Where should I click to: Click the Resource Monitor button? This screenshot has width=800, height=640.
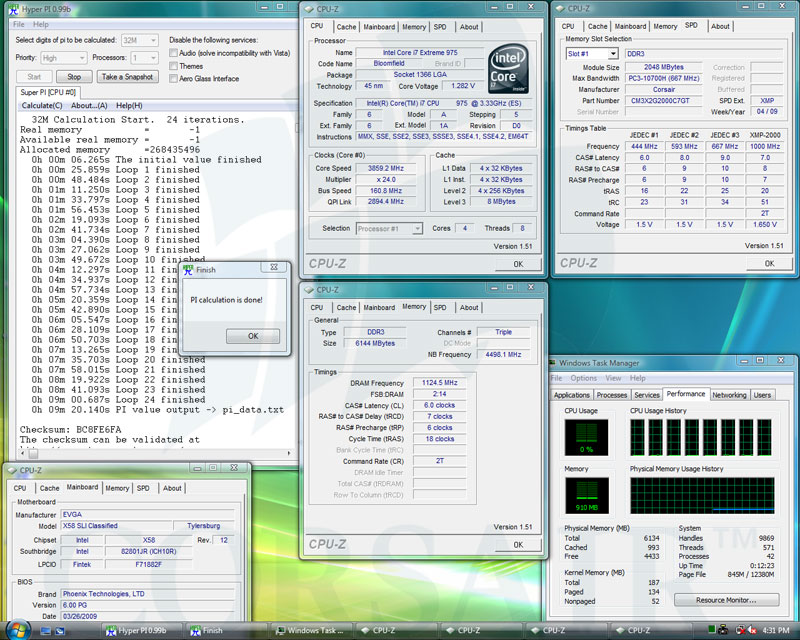tap(726, 599)
